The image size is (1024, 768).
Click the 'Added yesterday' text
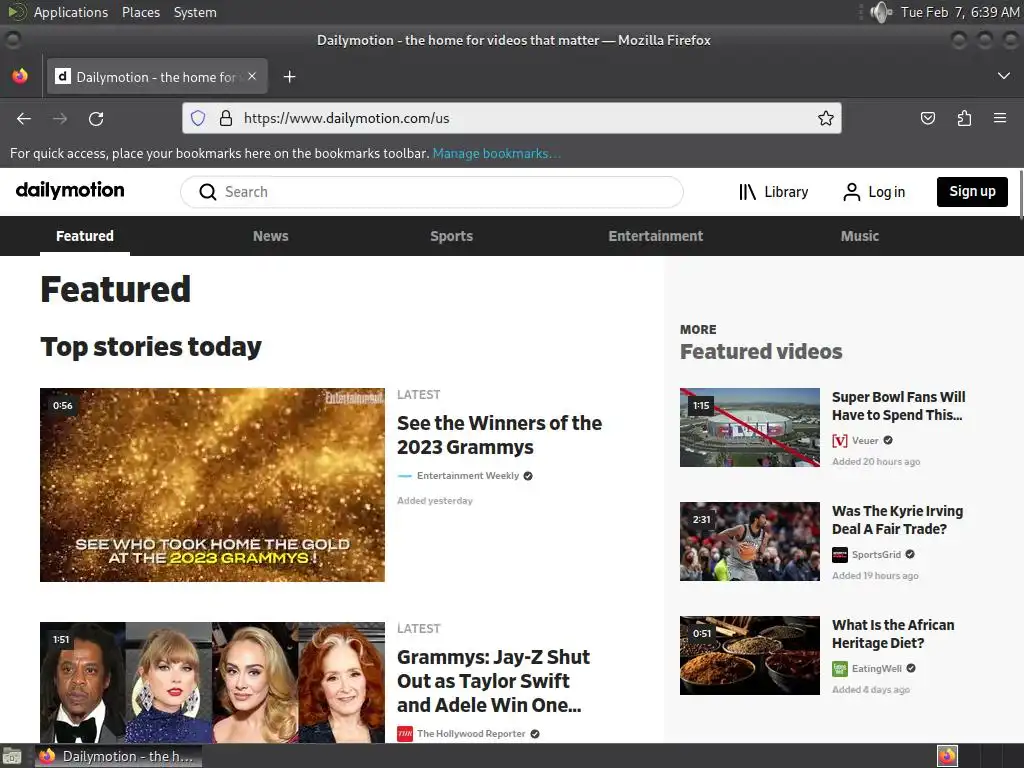(x=435, y=501)
